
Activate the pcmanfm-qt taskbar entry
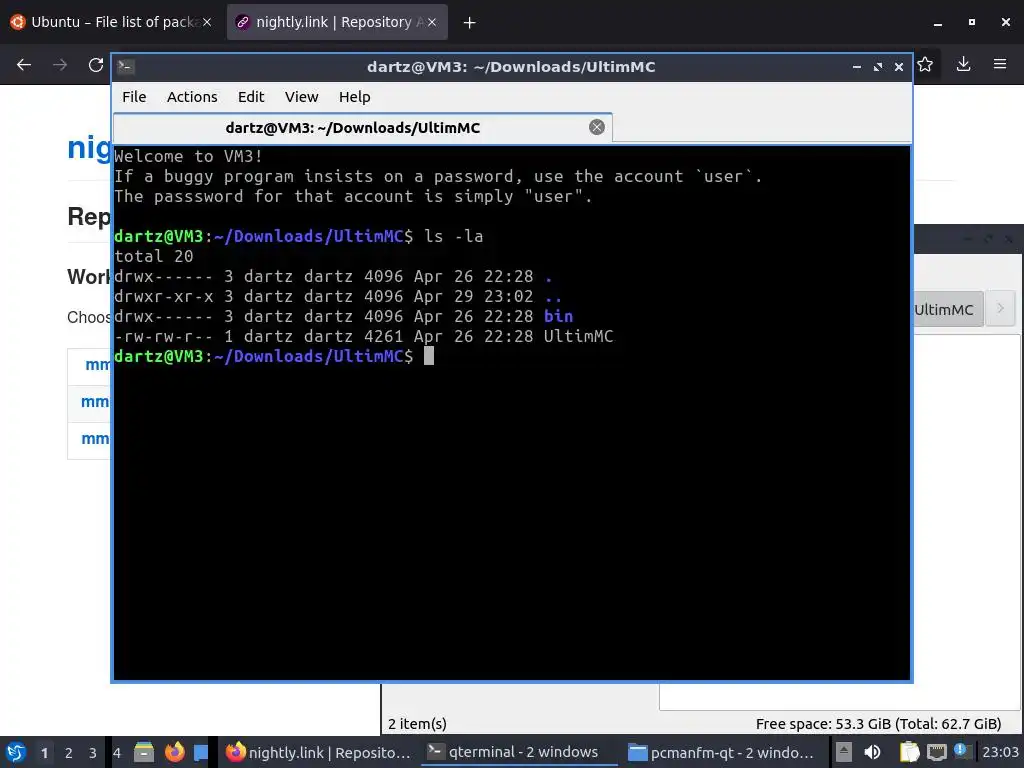point(722,752)
